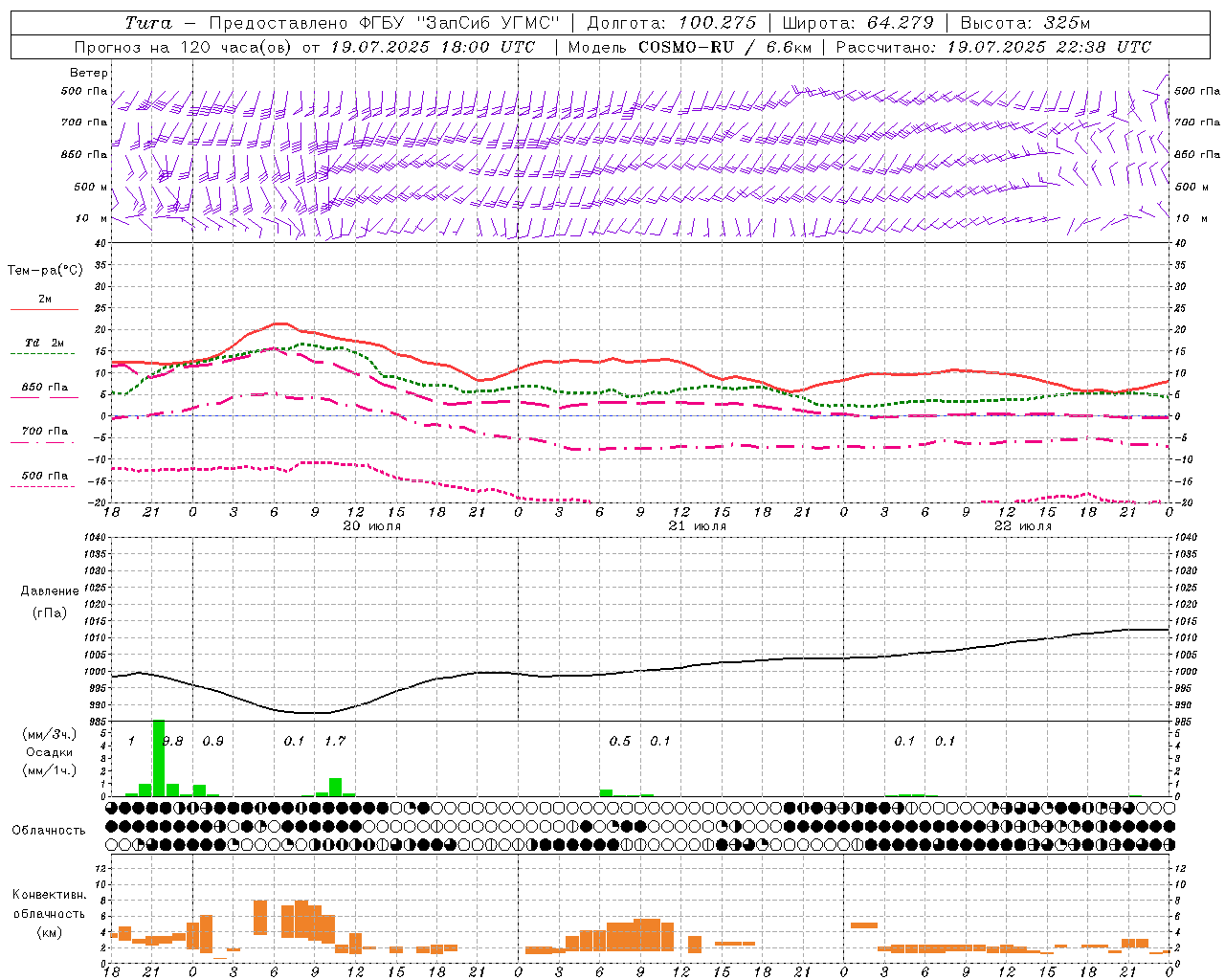Click the precipitation value "0.5"

(x=619, y=741)
